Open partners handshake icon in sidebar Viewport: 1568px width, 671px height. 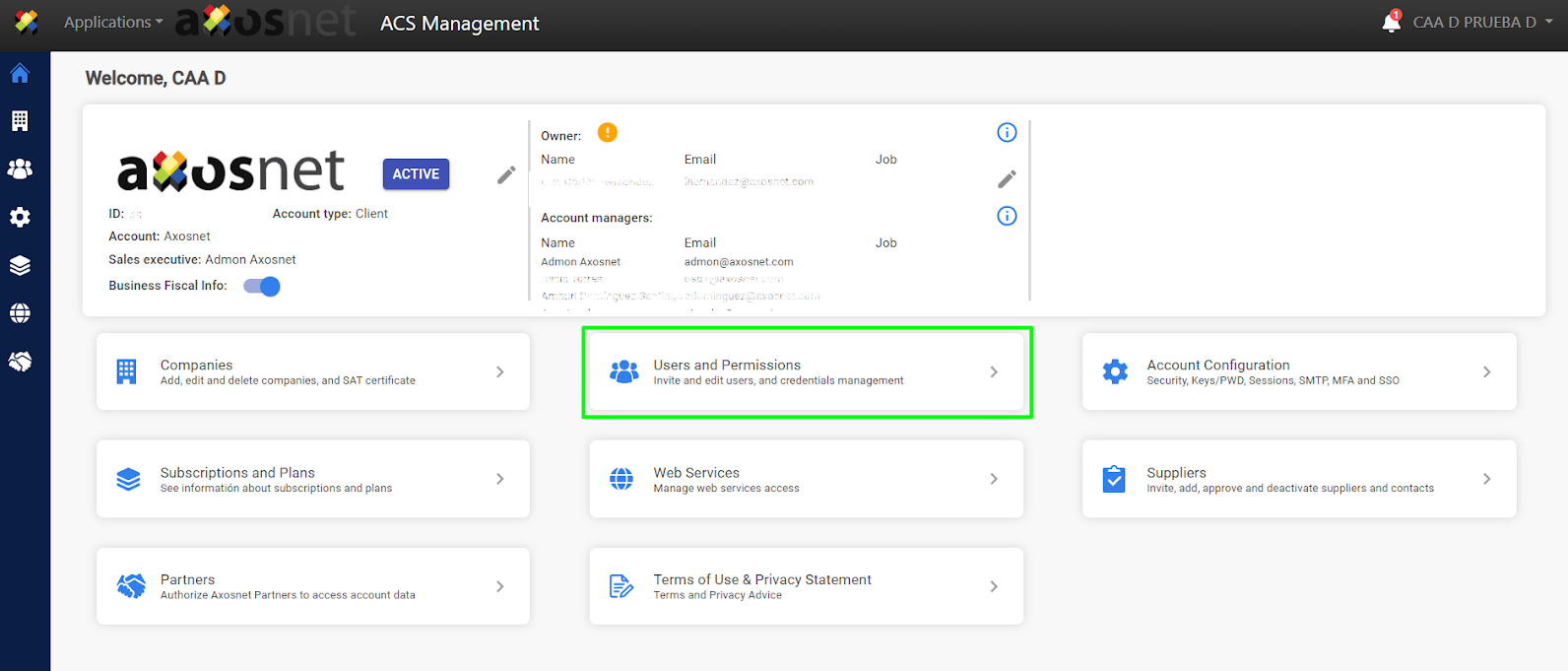[x=20, y=362]
